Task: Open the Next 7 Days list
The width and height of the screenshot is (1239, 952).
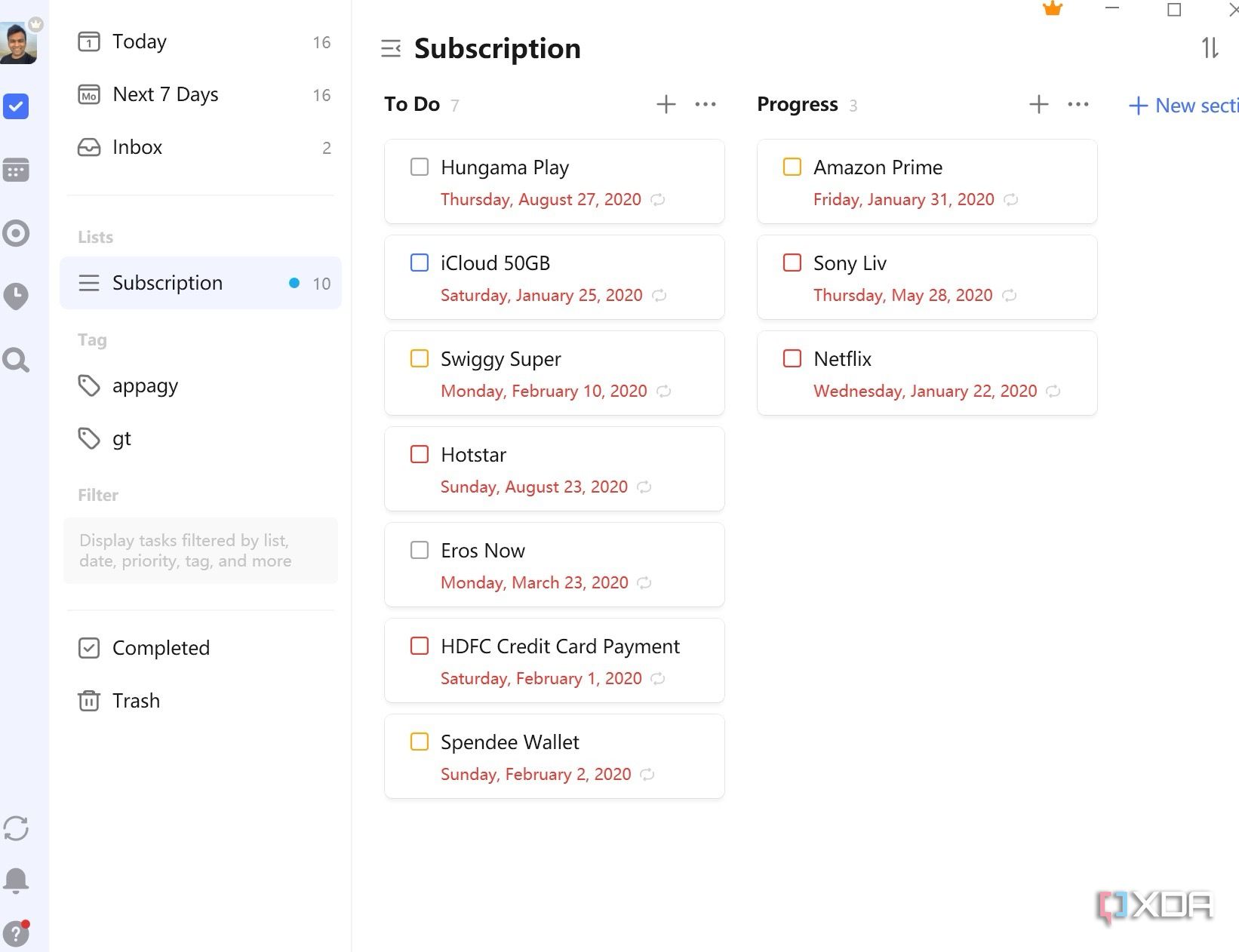Action: coord(201,95)
